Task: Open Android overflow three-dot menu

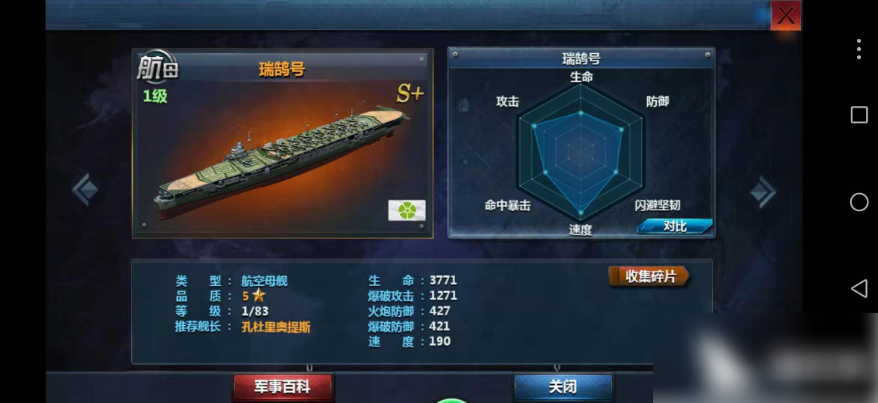Action: (859, 49)
